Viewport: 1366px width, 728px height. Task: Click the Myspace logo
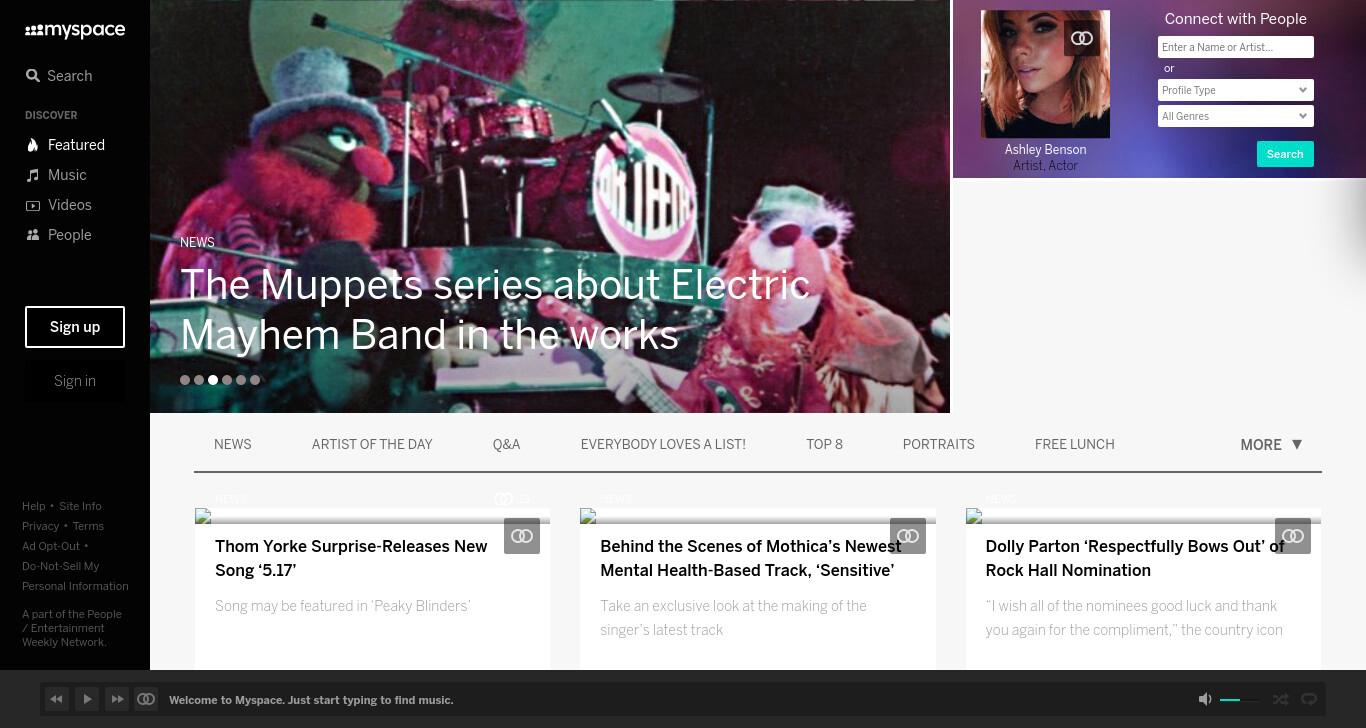(x=75, y=31)
